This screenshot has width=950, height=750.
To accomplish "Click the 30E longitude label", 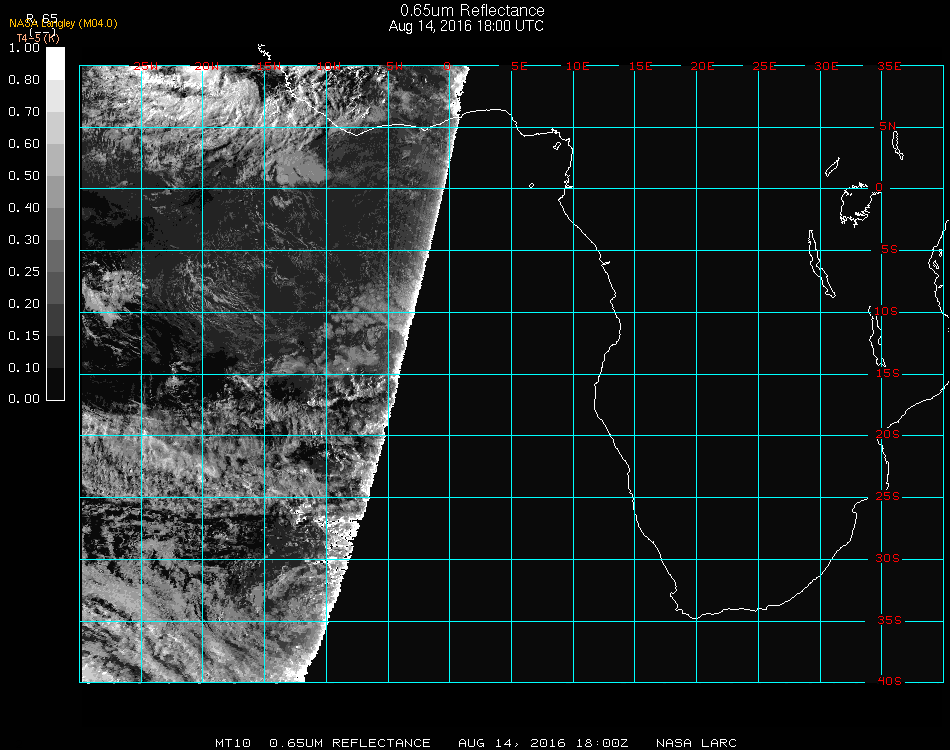I will coord(826,66).
